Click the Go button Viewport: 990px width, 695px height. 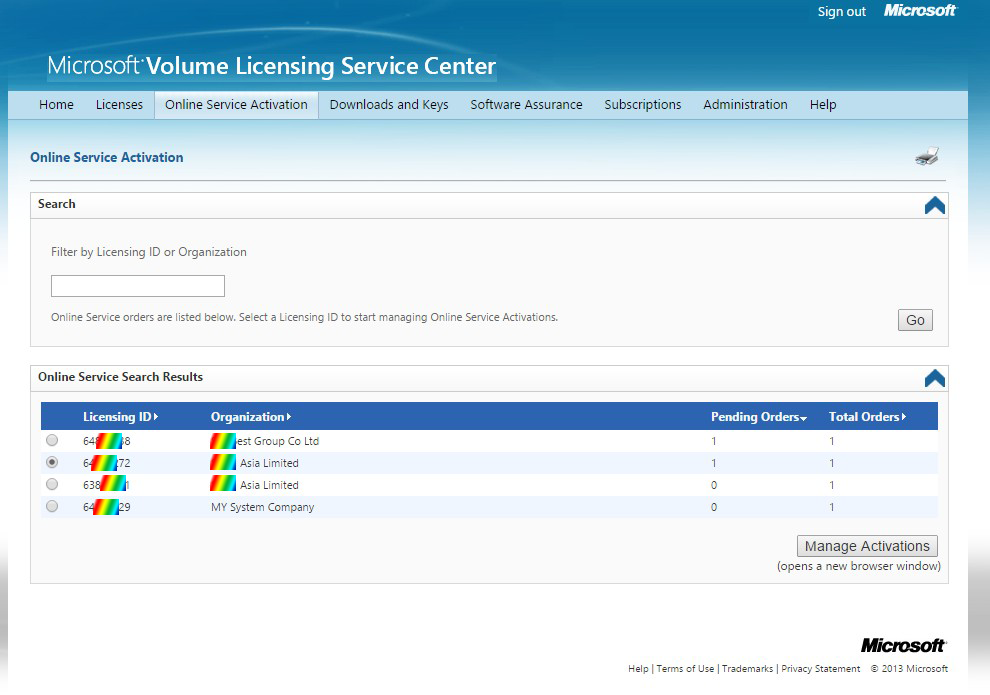915,320
